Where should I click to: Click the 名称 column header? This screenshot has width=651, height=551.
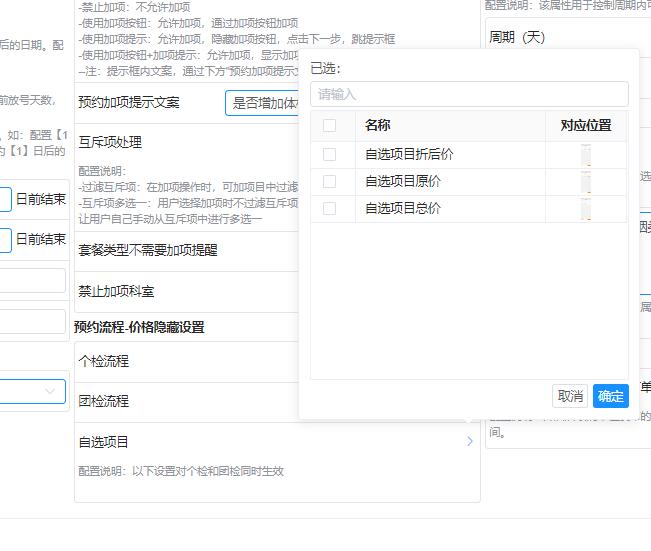click(x=378, y=126)
